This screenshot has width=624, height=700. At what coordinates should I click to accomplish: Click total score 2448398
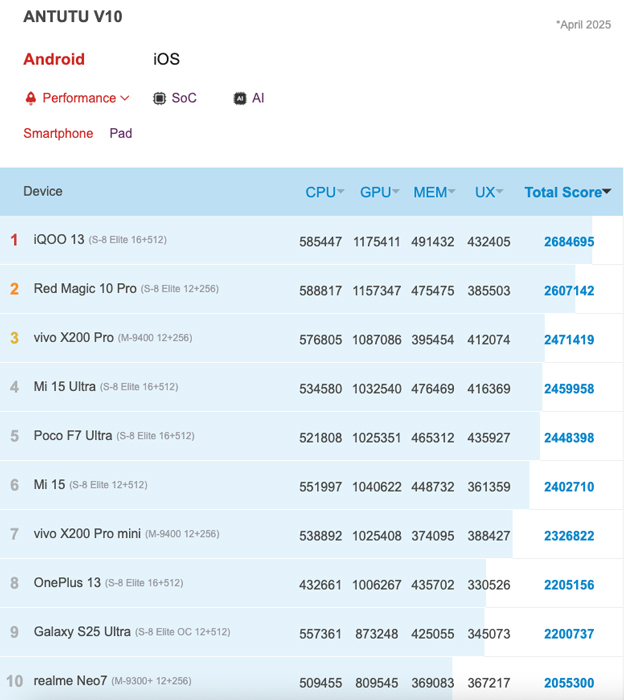pos(569,438)
